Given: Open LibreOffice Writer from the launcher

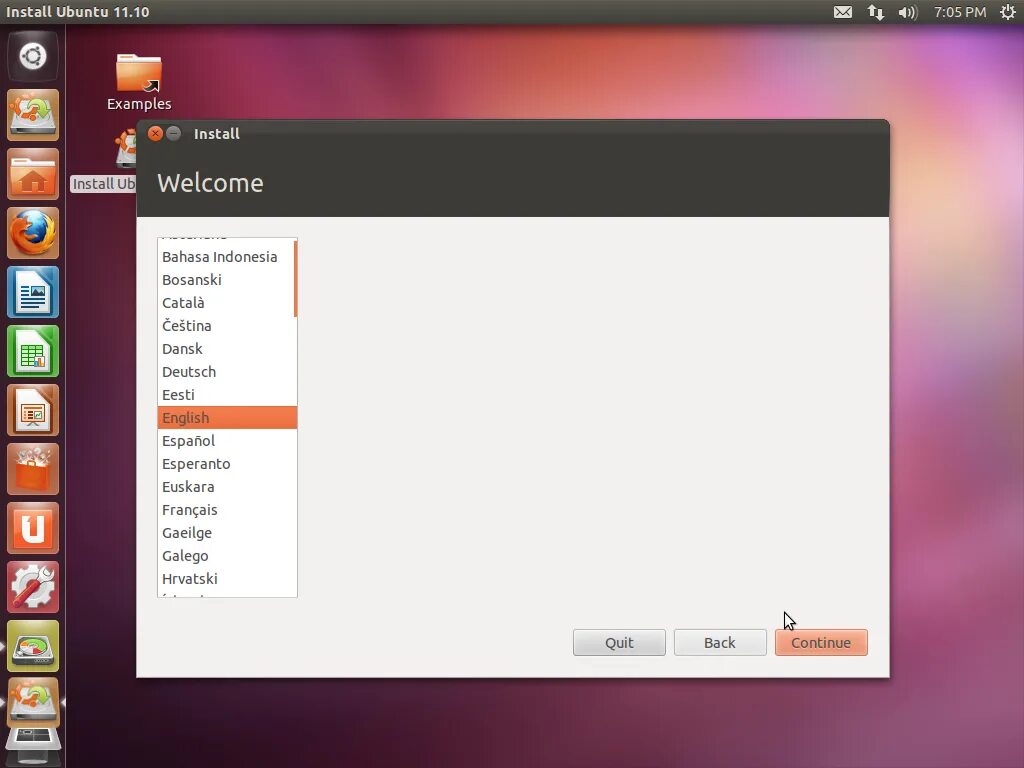Looking at the screenshot, I should click(33, 292).
